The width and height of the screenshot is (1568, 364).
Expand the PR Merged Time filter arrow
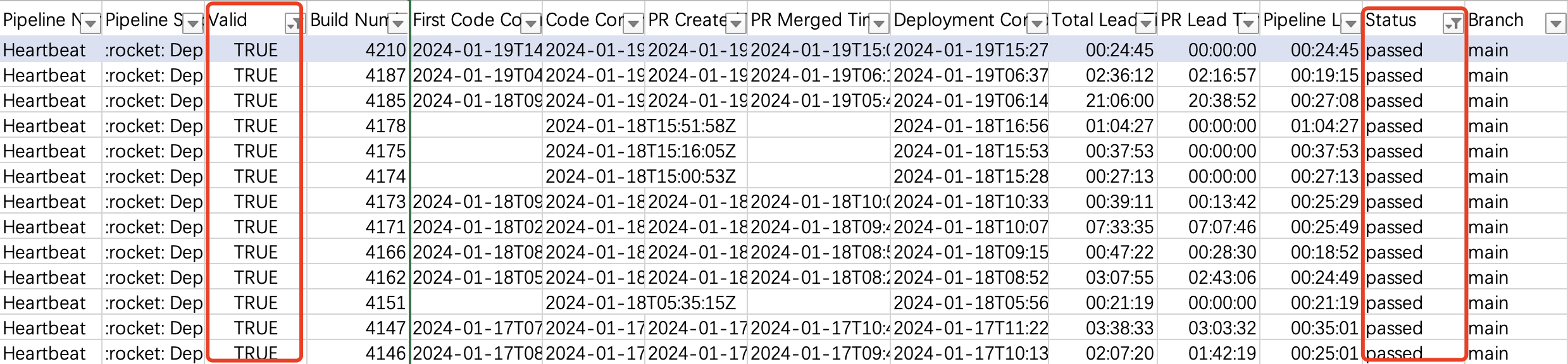[x=879, y=24]
